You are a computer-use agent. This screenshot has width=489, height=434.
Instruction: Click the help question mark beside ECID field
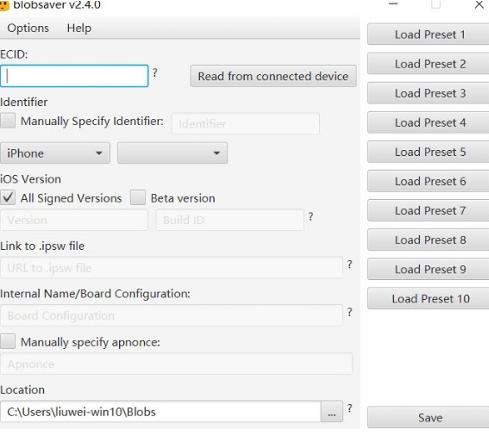click(155, 73)
